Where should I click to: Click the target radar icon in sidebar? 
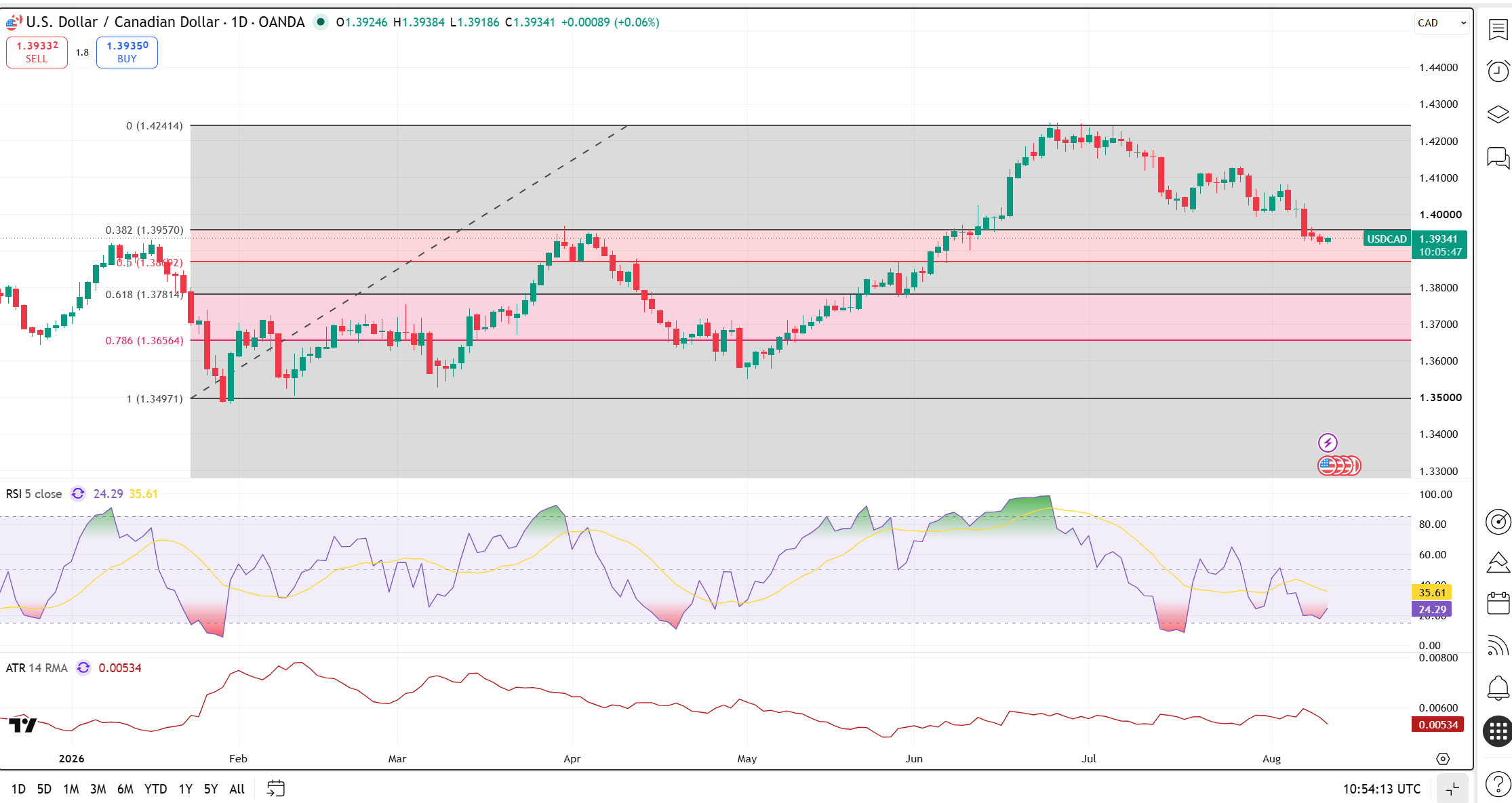pyautogui.click(x=1498, y=521)
